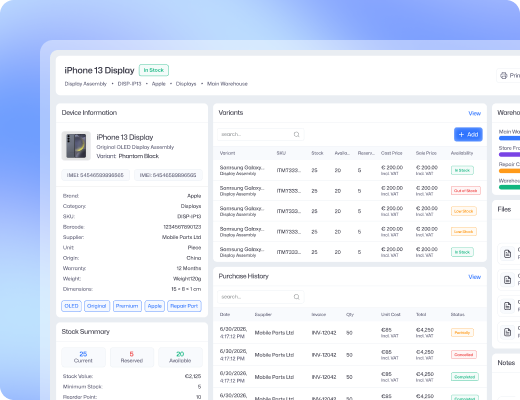520x400 pixels.
Task: Click the Variants search field
Action: click(x=260, y=134)
